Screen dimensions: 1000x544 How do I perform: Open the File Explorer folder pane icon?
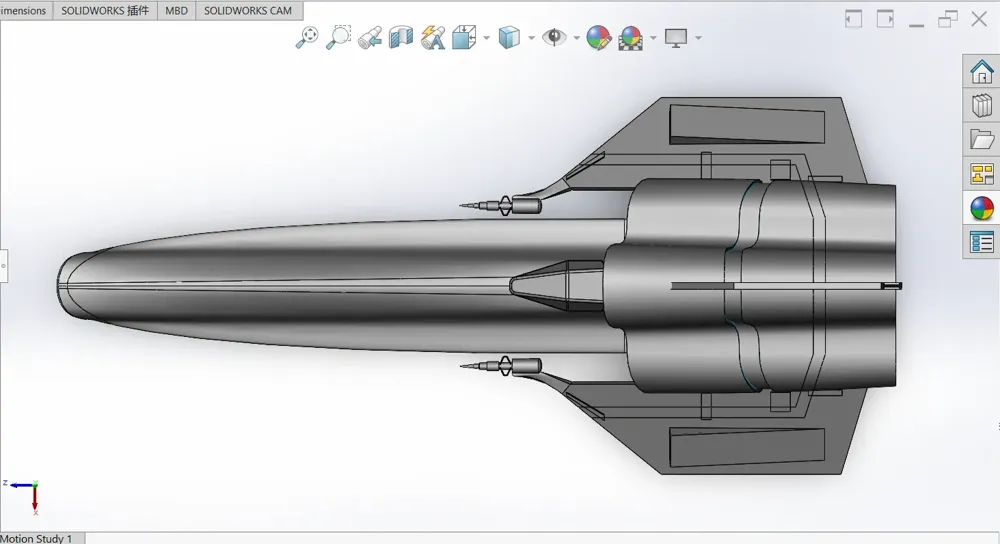[x=982, y=139]
